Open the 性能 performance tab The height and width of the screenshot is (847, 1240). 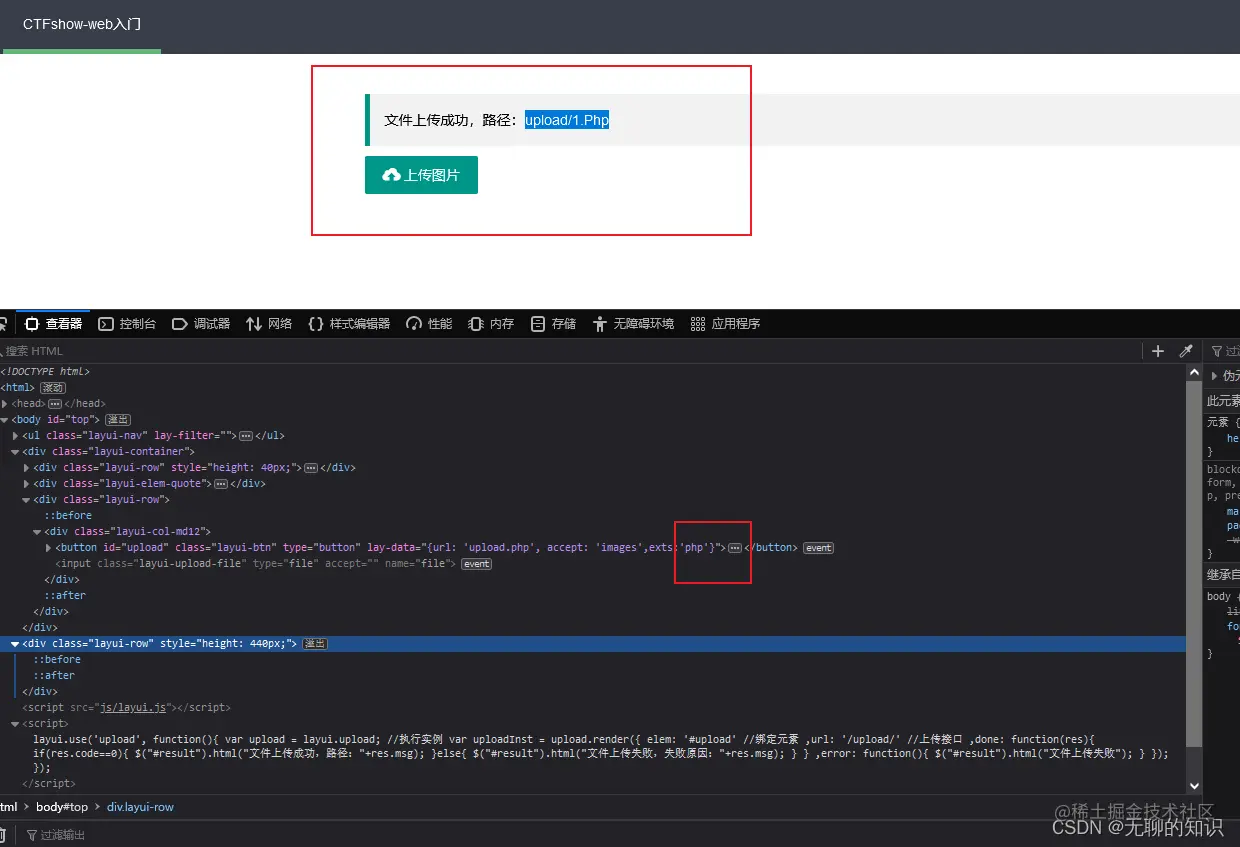[x=429, y=324]
